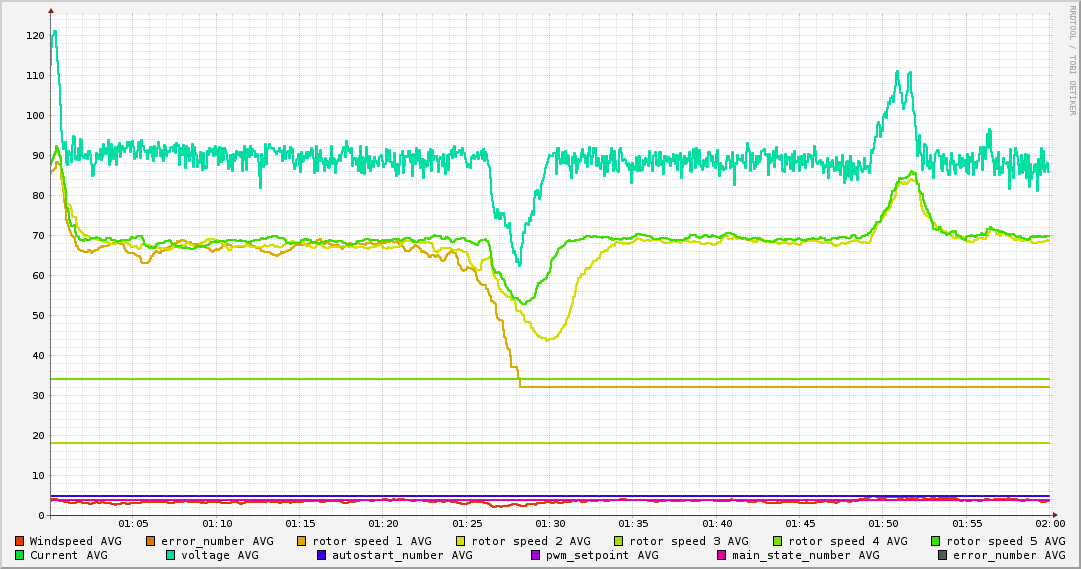The height and width of the screenshot is (569, 1081).
Task: Click the rotor speed 4 AVG color swatch
Action: (x=778, y=541)
